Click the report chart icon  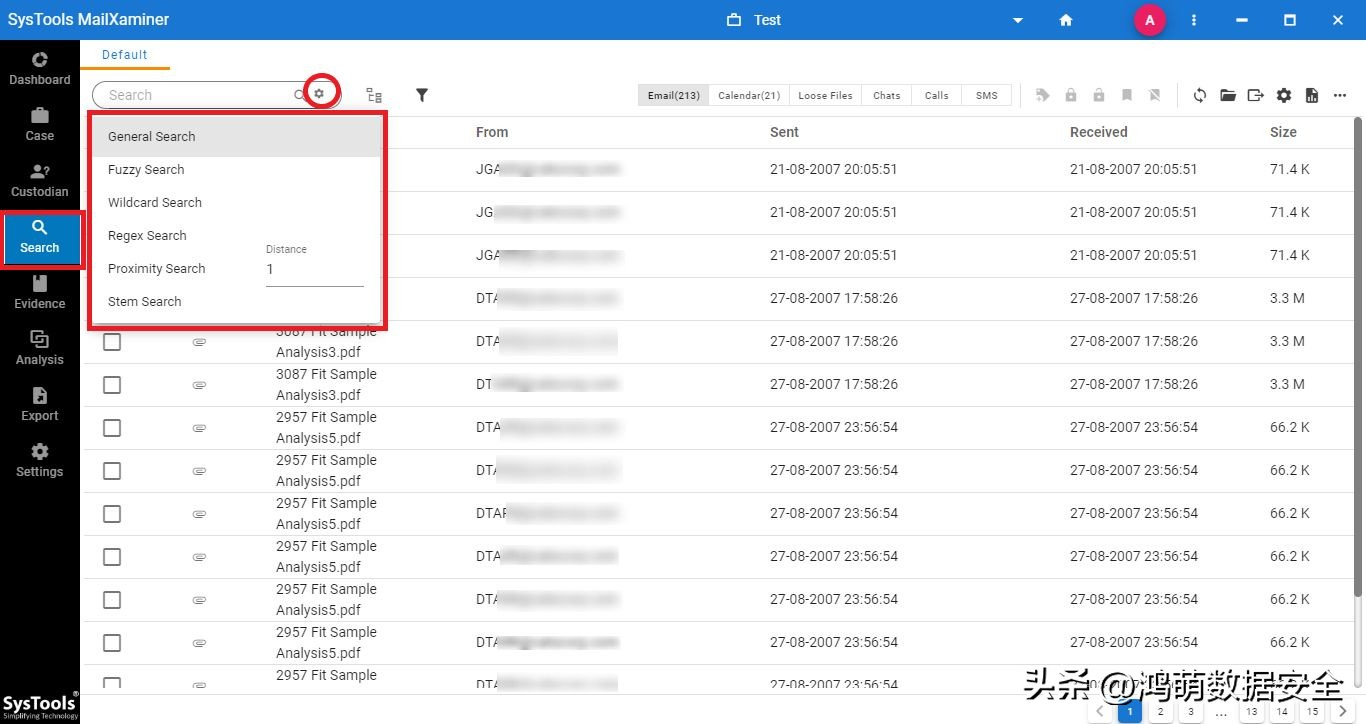pos(1312,95)
